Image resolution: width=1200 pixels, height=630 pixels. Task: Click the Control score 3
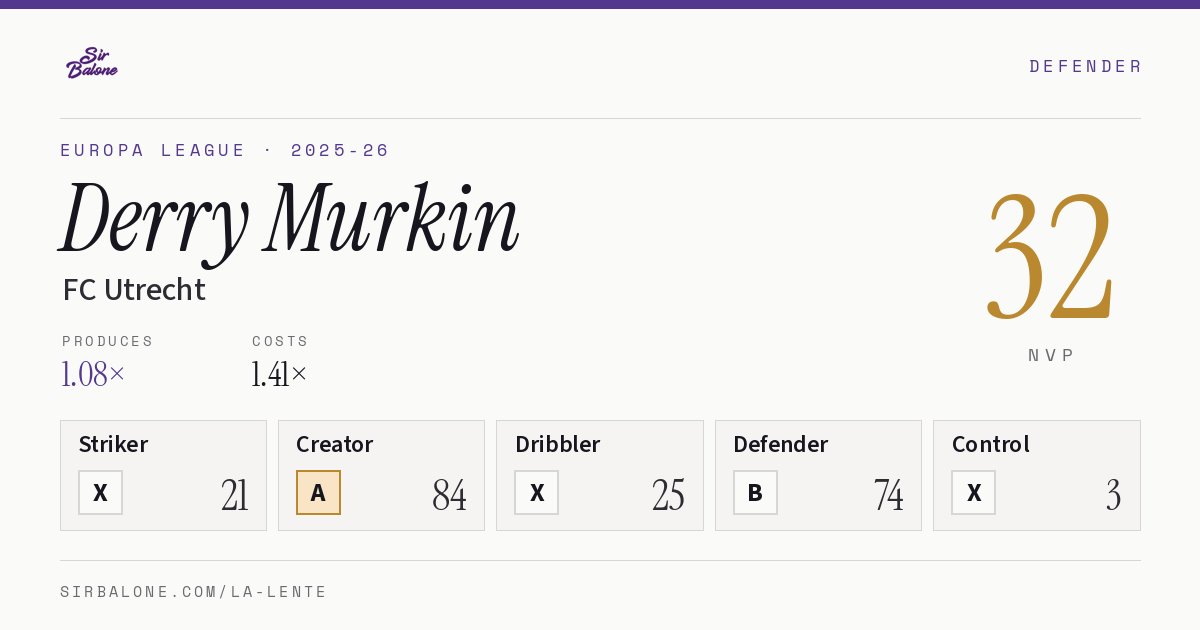coord(1114,495)
